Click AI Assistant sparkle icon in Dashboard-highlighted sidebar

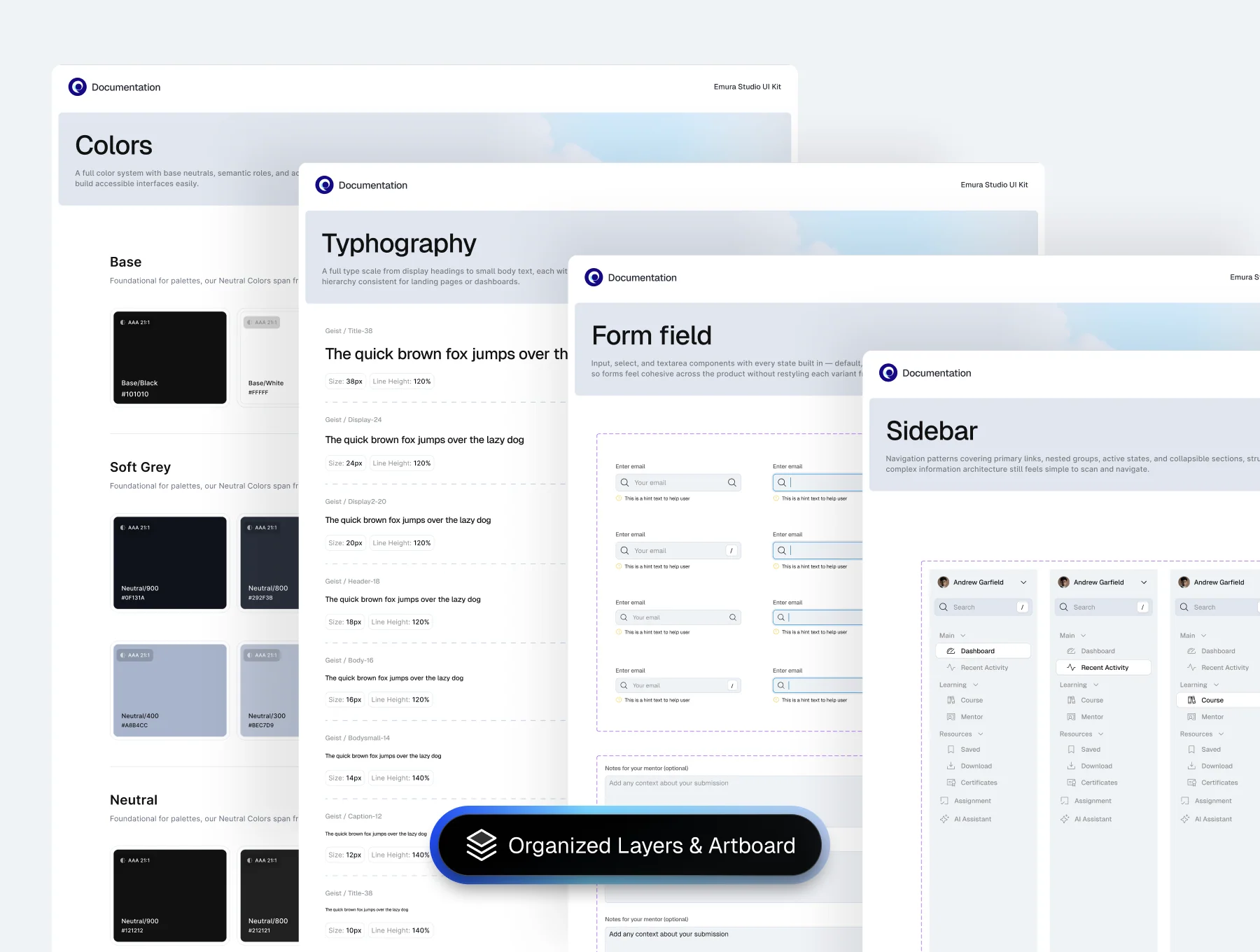point(944,819)
